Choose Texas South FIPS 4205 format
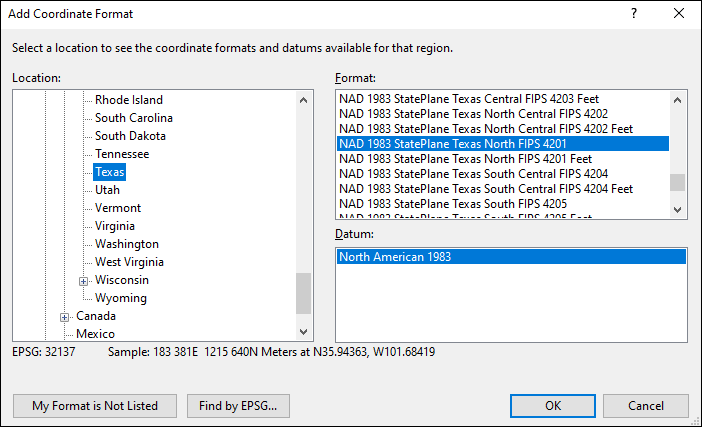 point(503,204)
